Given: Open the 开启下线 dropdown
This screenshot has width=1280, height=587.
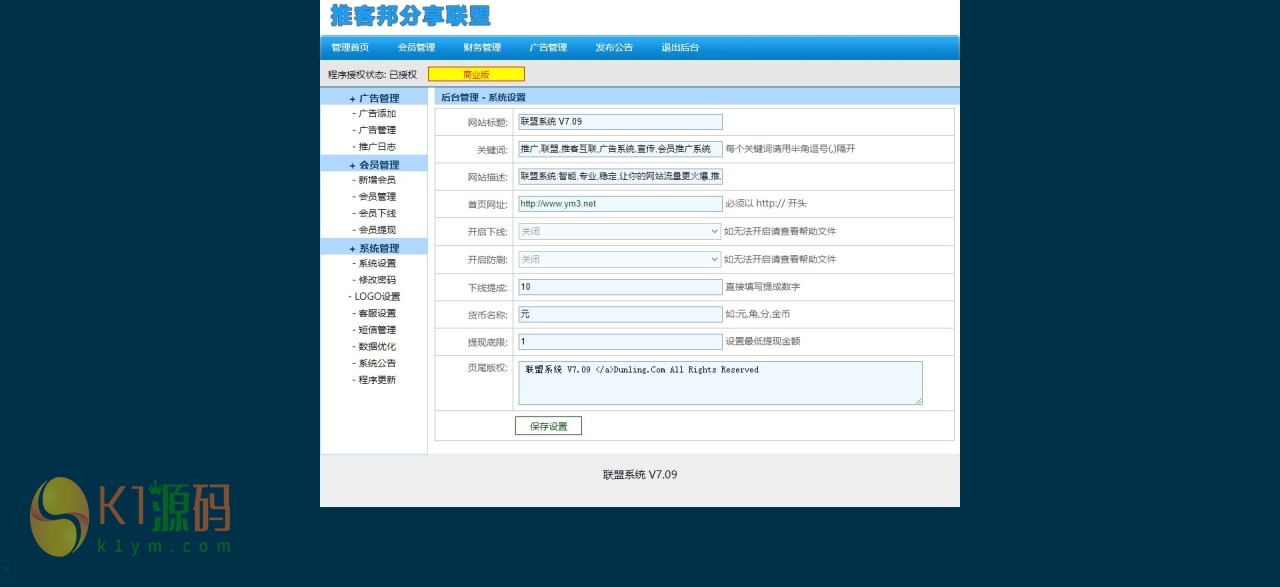Looking at the screenshot, I should pyautogui.click(x=619, y=231).
